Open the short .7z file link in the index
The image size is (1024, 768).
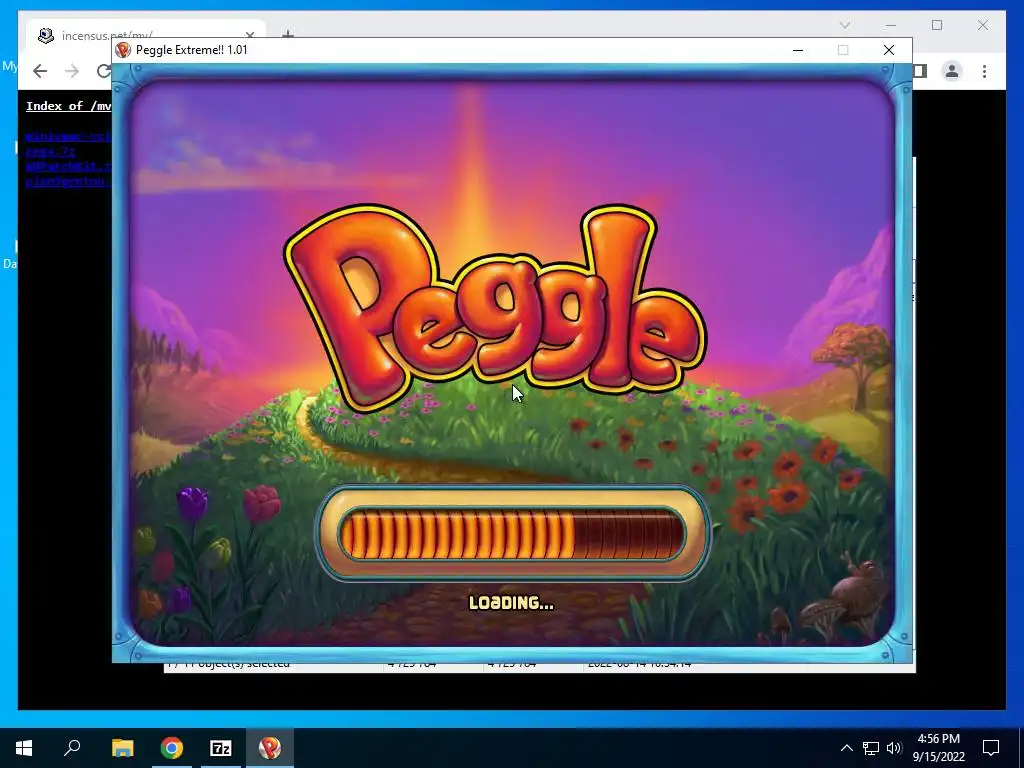(x=51, y=152)
